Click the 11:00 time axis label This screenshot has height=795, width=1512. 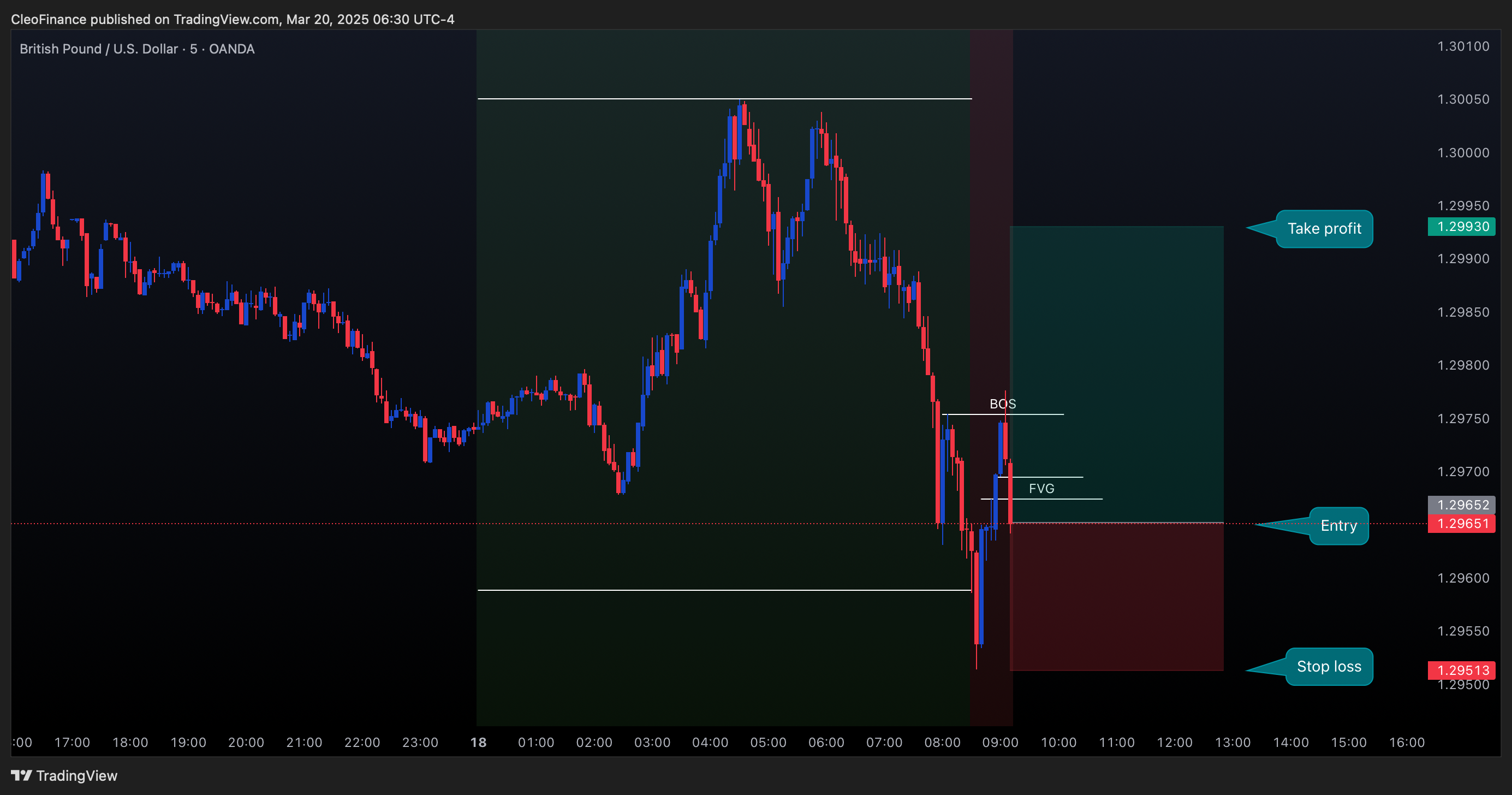(x=1116, y=742)
